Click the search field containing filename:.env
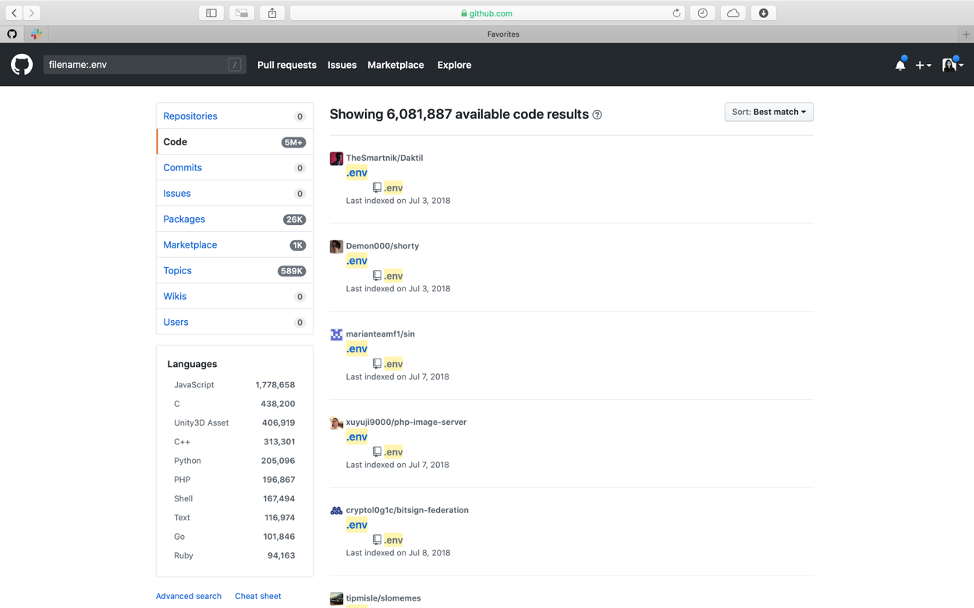974x608 pixels. [135, 65]
